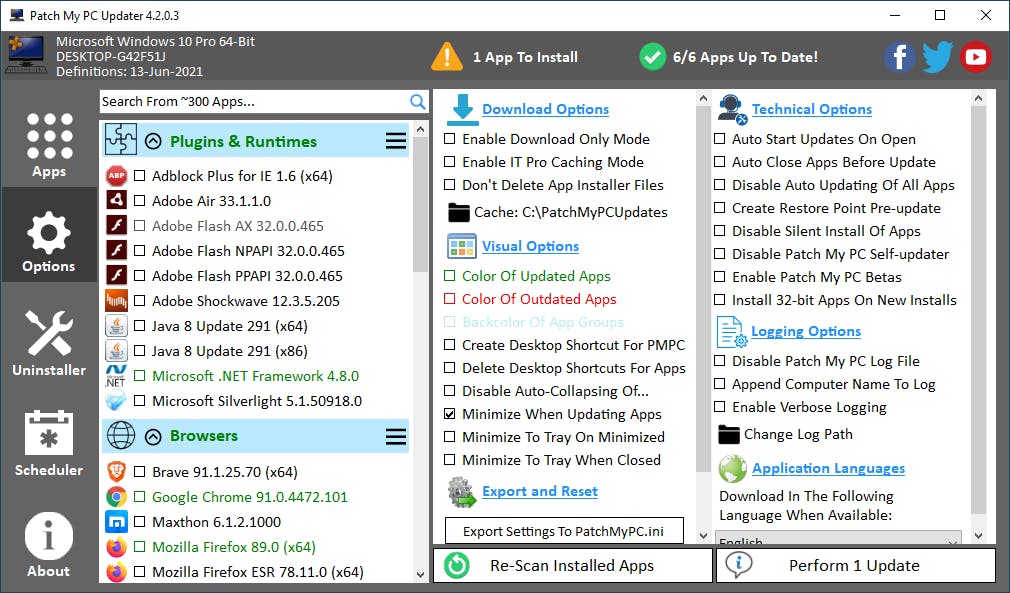Image resolution: width=1010 pixels, height=593 pixels.
Task: Open the Uninstaller tools icon
Action: point(49,334)
